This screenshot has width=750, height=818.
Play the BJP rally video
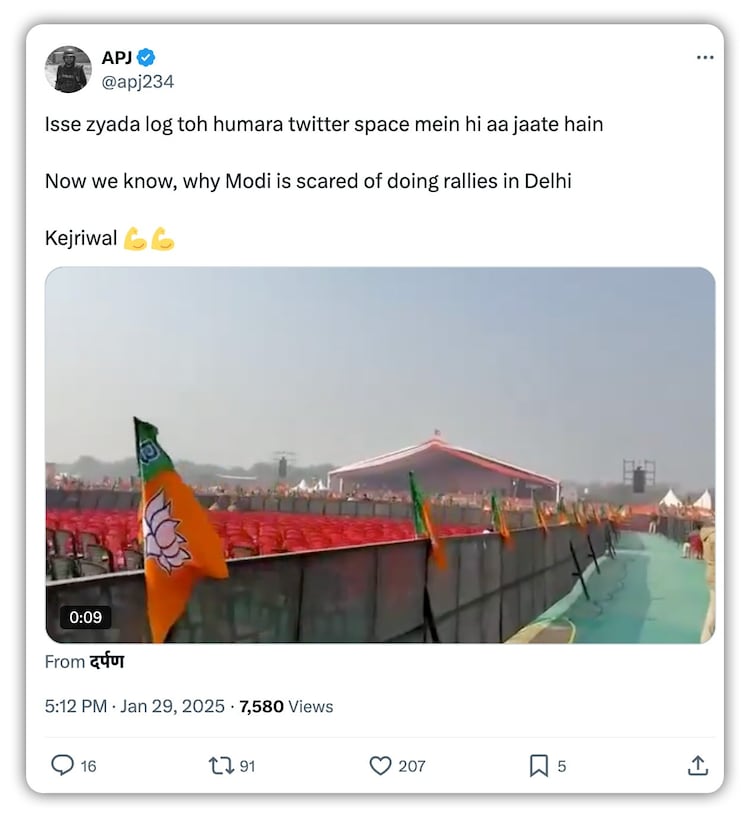tap(380, 455)
